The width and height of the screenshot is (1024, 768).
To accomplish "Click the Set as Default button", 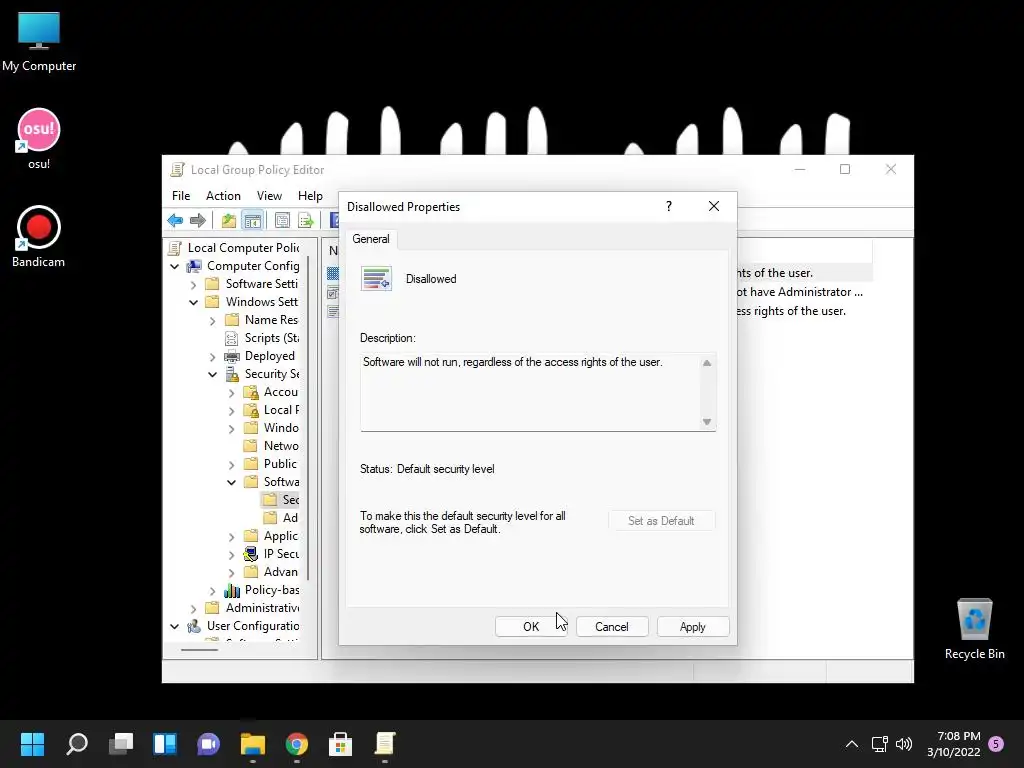I will click(x=661, y=520).
